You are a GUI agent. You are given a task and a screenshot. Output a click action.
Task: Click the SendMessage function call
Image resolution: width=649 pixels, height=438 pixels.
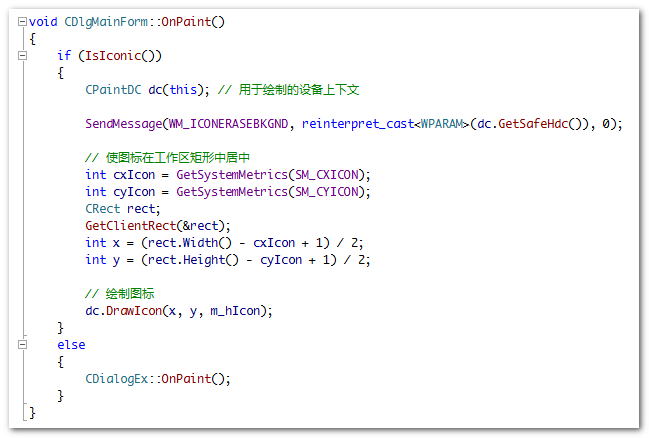click(124, 123)
